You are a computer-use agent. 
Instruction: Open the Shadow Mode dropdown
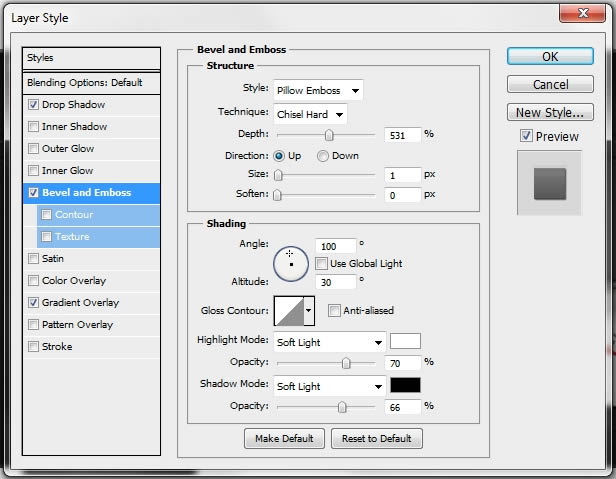tap(330, 386)
